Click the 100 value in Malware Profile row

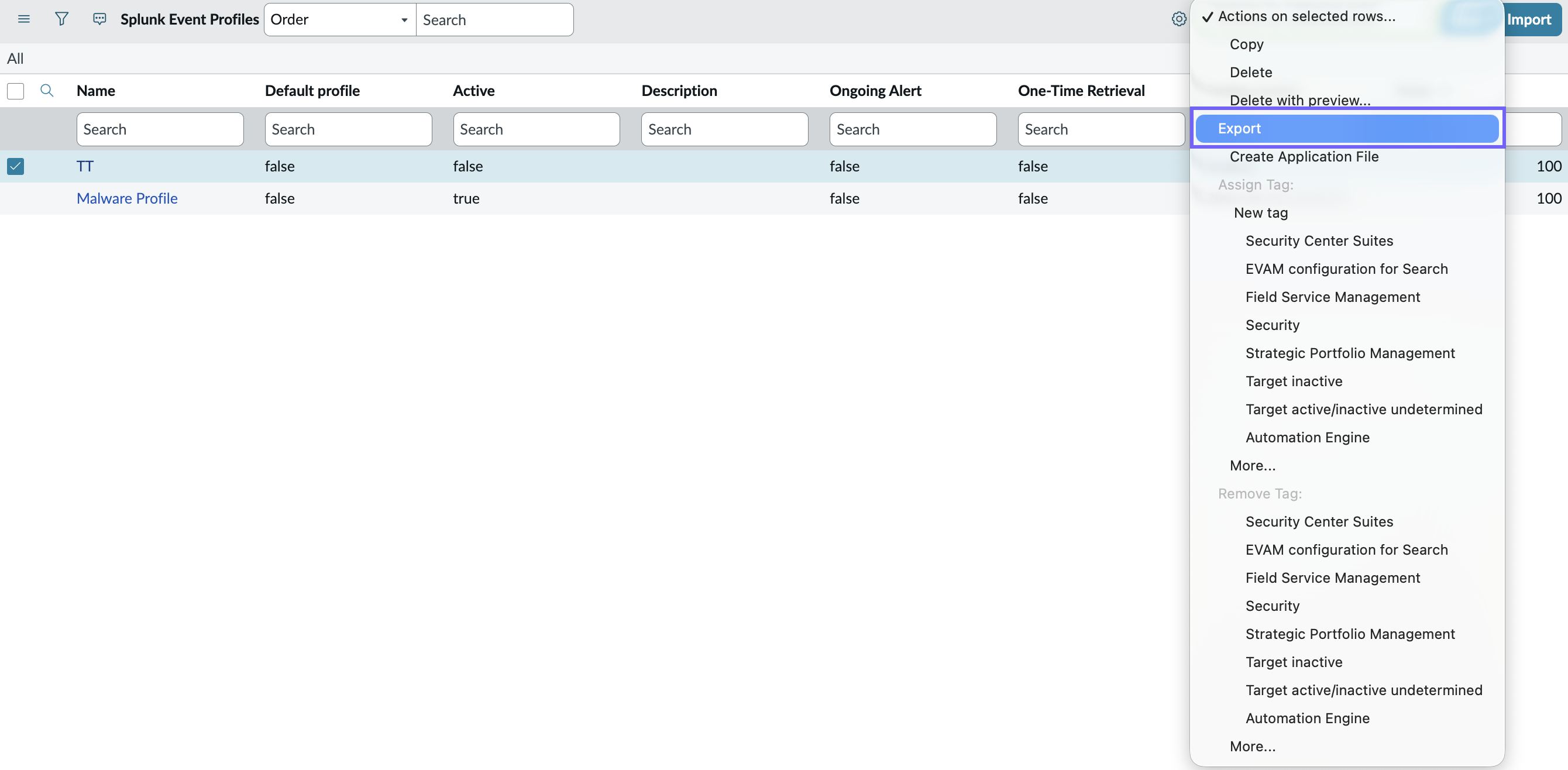click(x=1549, y=198)
